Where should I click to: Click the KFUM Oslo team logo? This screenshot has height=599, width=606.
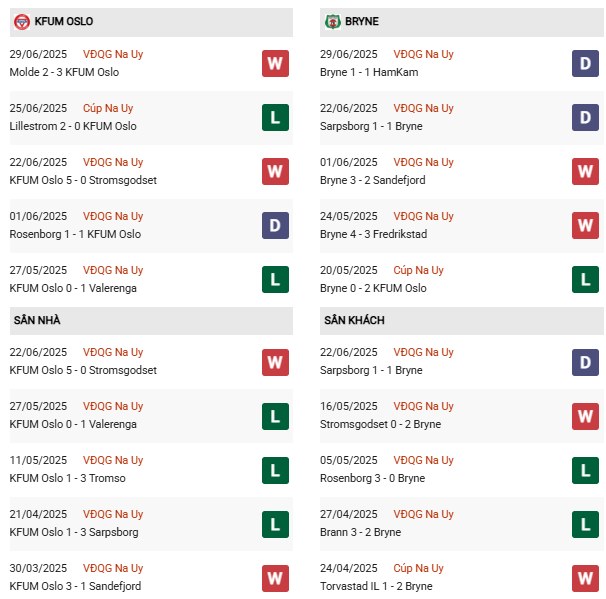click(x=21, y=21)
